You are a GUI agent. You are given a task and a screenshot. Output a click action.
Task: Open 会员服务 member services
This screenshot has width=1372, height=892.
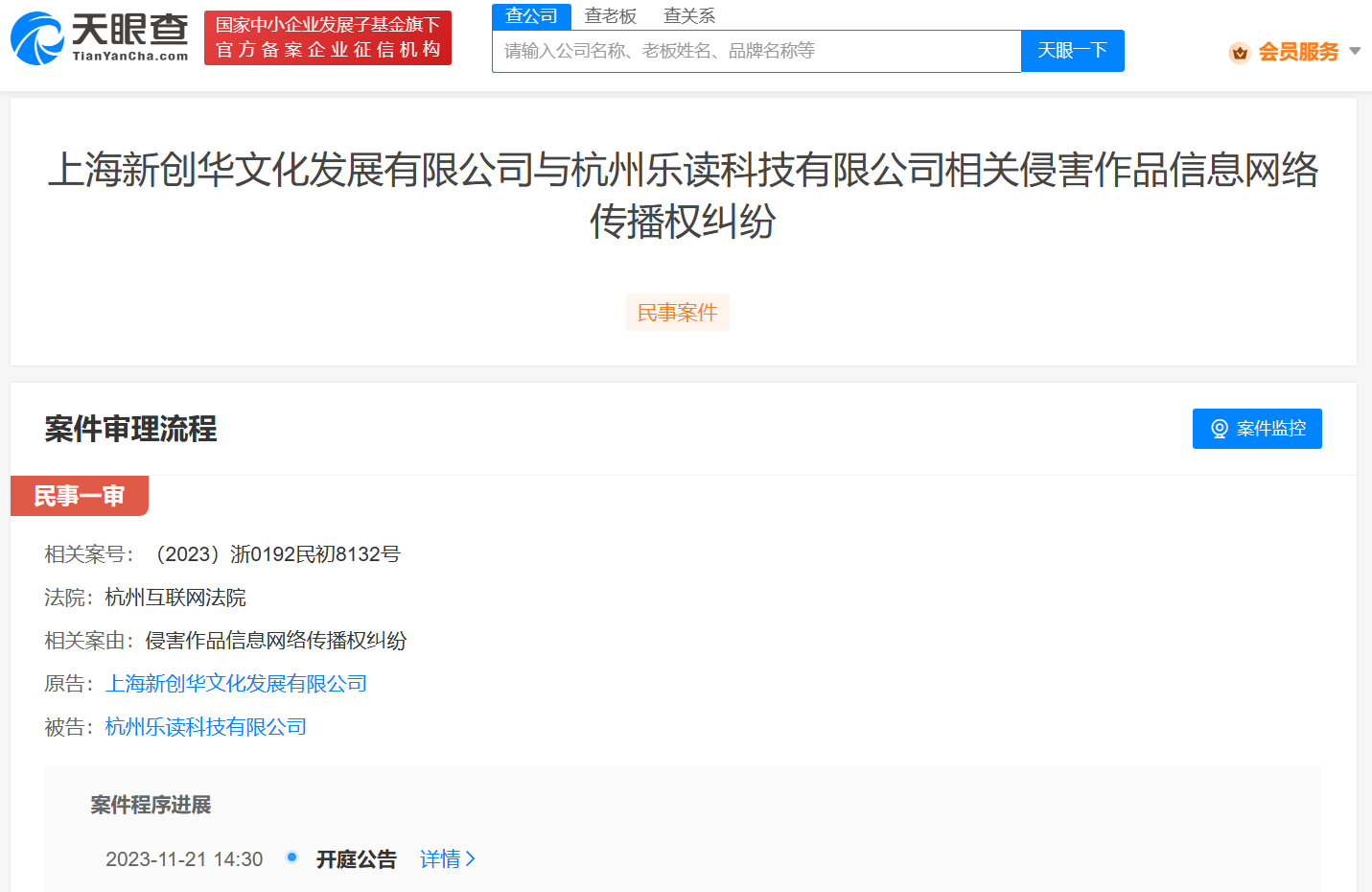1298,52
